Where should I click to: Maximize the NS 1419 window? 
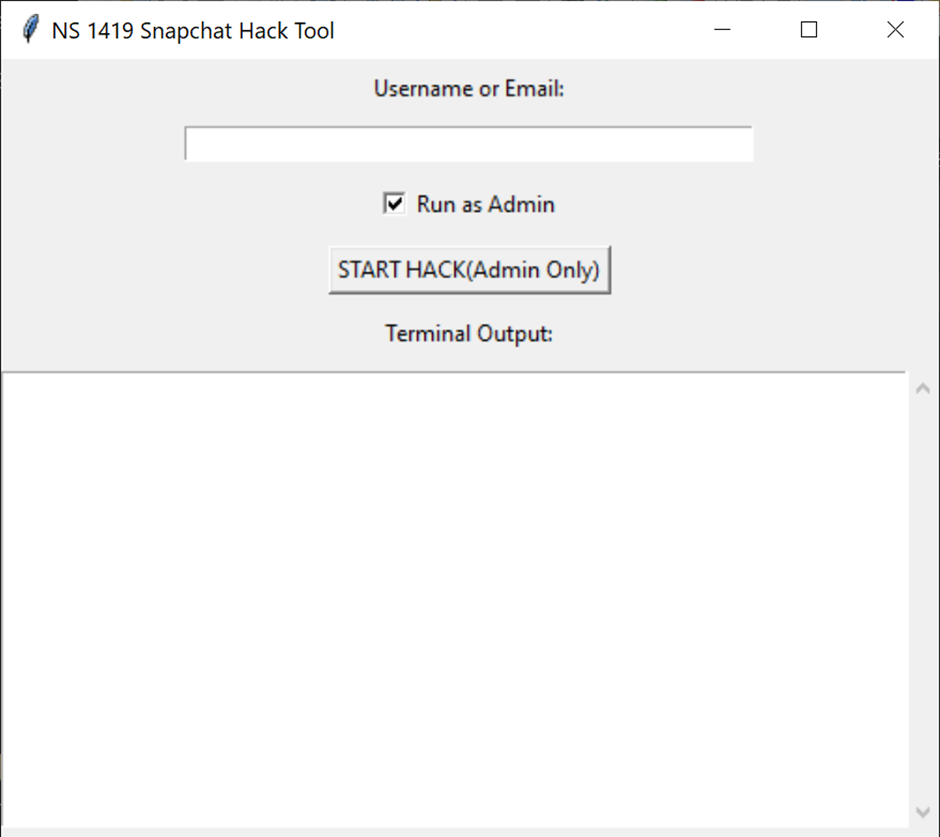(x=809, y=30)
